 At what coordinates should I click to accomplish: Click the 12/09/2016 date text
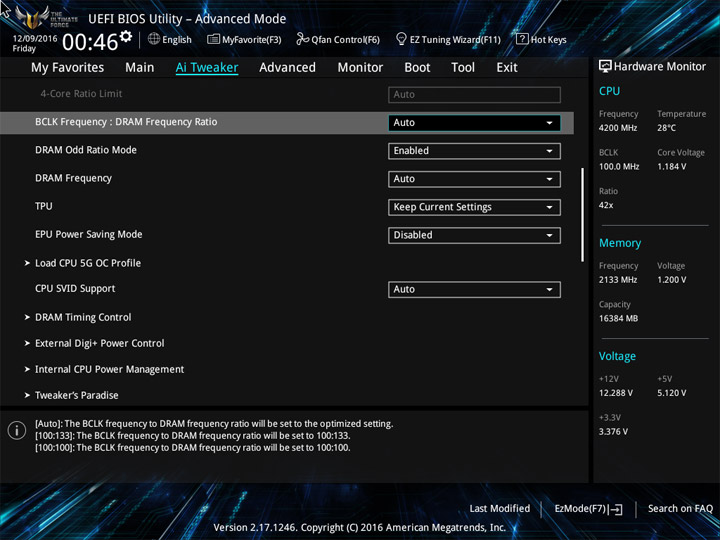click(35, 39)
